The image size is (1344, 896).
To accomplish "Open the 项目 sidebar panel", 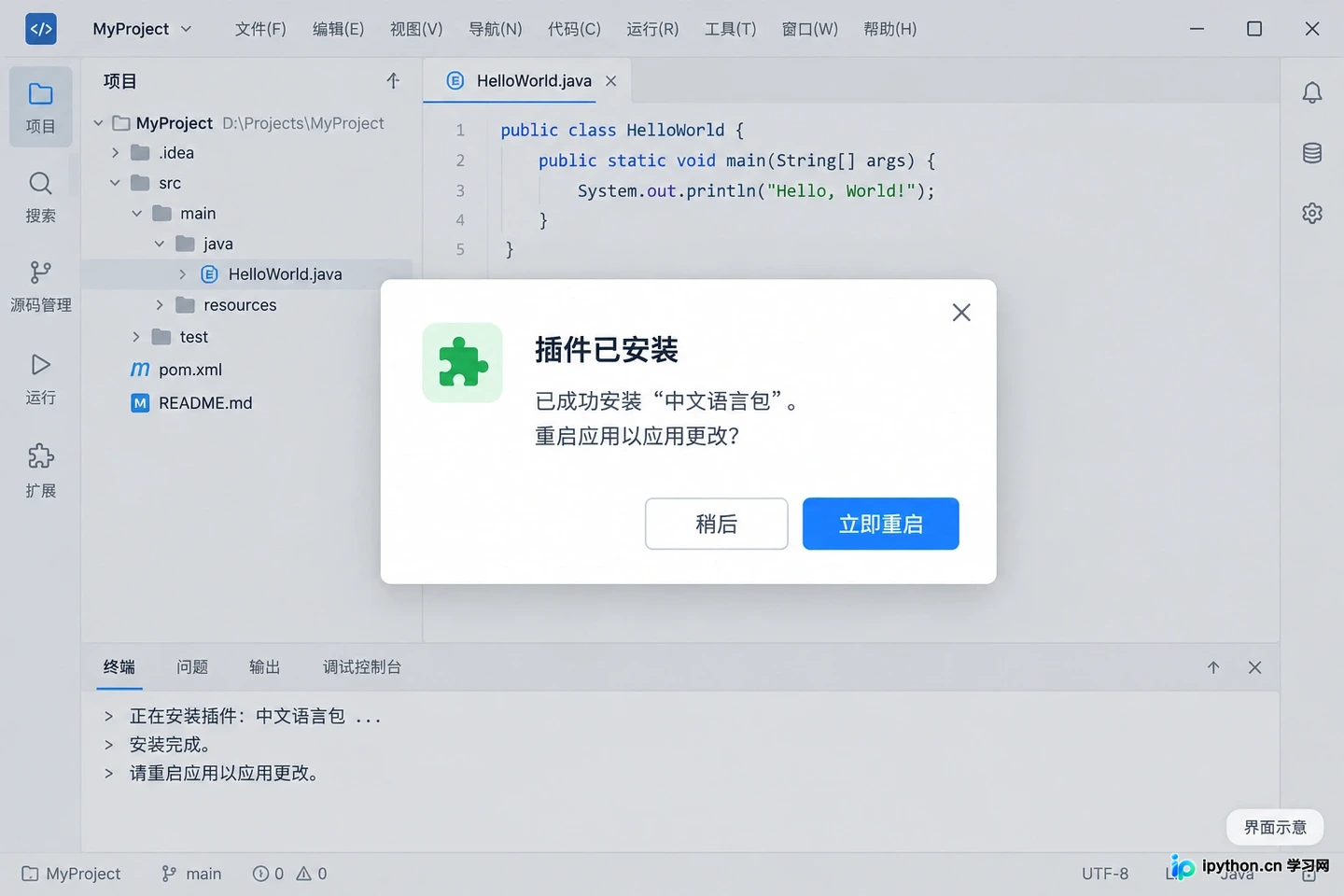I will pos(40,107).
